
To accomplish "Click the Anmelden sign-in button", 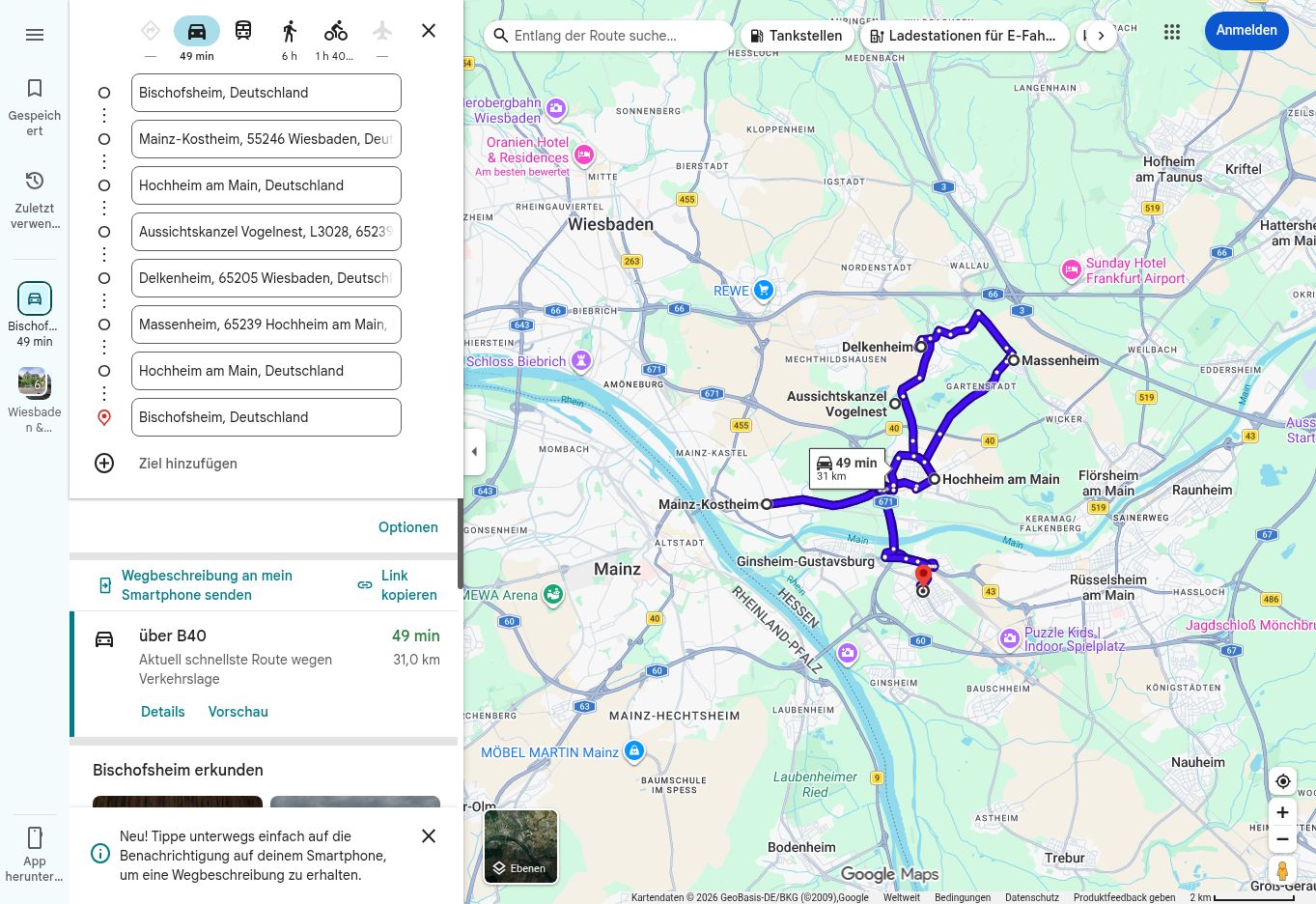I will pyautogui.click(x=1246, y=31).
